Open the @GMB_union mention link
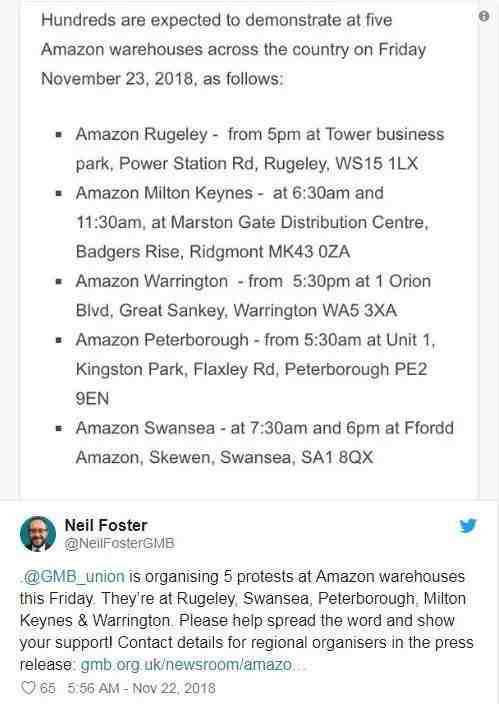This screenshot has width=499, height=704. pyautogui.click(x=74, y=576)
